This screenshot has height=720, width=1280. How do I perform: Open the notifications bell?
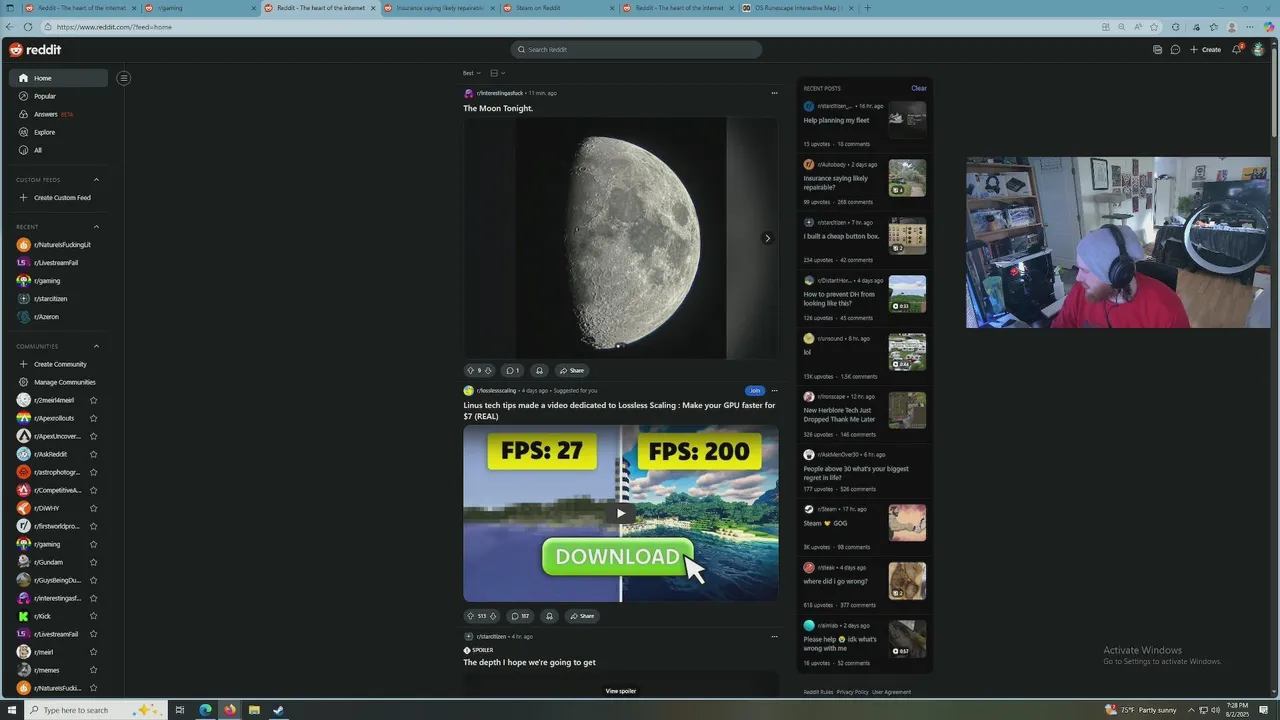pyautogui.click(x=1237, y=50)
